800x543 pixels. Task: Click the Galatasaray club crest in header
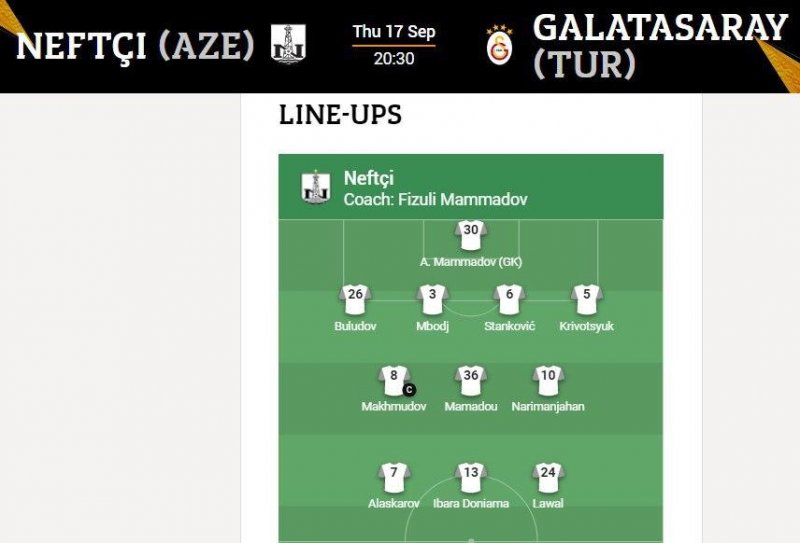tap(499, 46)
